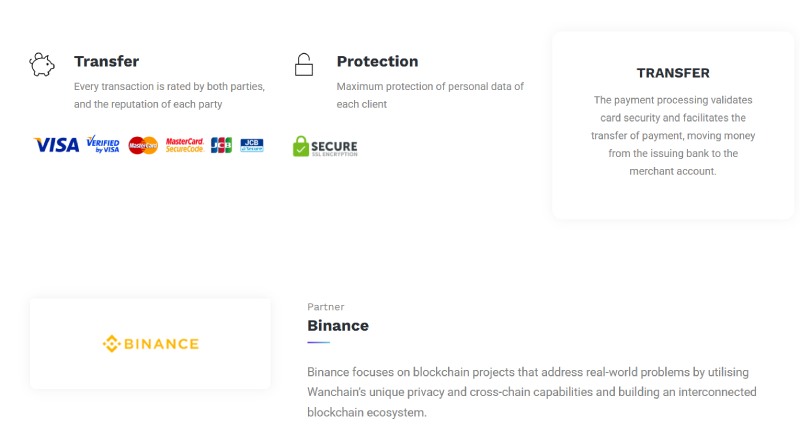The width and height of the screenshot is (800, 429).
Task: Click the Partner label above Binance
Action: point(326,307)
